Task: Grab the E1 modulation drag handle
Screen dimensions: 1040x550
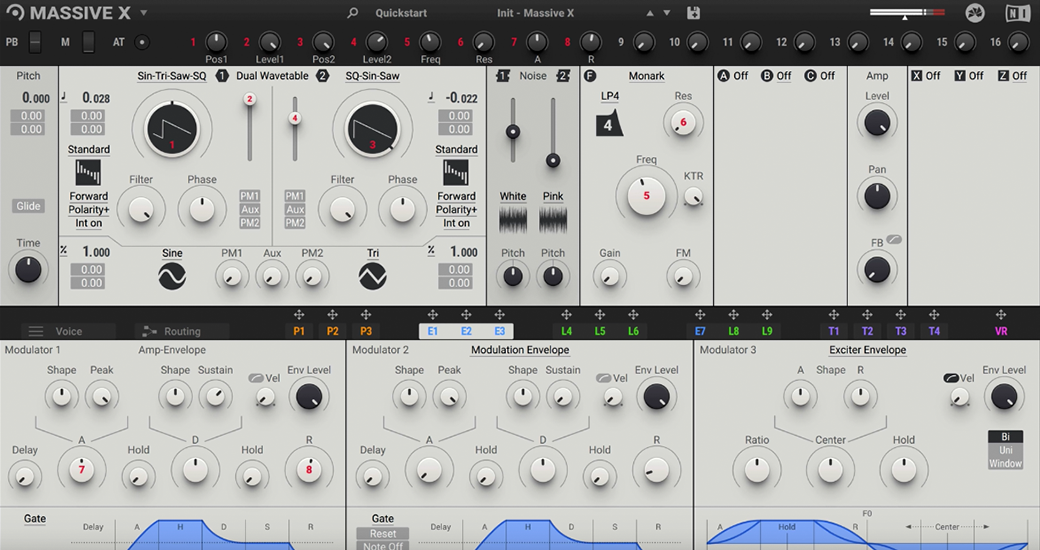Action: (x=432, y=315)
